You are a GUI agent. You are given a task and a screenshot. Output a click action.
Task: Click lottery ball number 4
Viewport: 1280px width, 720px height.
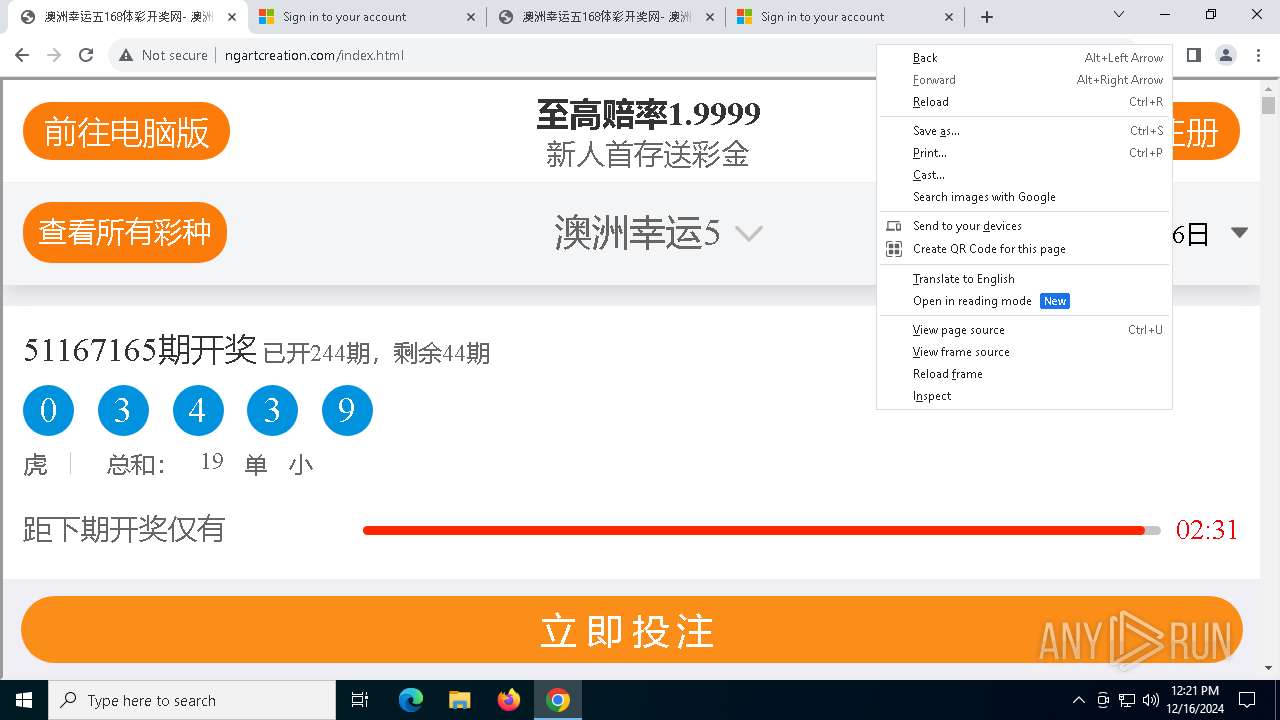click(197, 410)
